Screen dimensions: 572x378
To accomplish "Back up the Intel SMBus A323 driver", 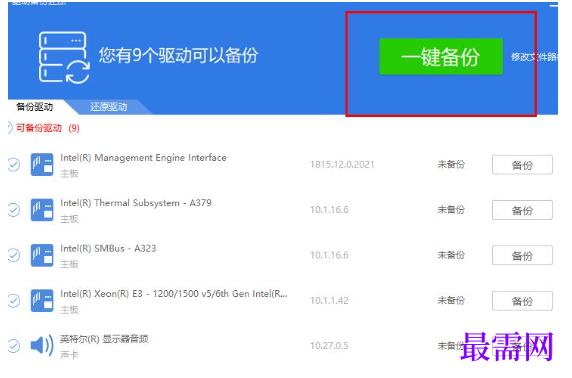I will [522, 255].
